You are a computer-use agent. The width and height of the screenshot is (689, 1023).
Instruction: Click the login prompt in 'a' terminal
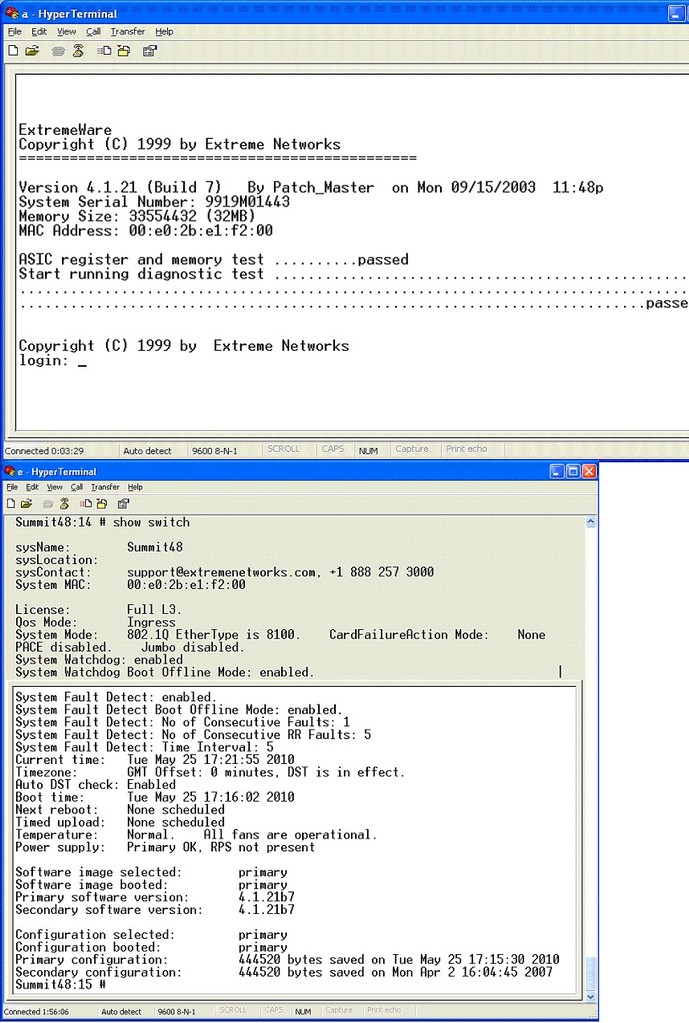pos(43,361)
